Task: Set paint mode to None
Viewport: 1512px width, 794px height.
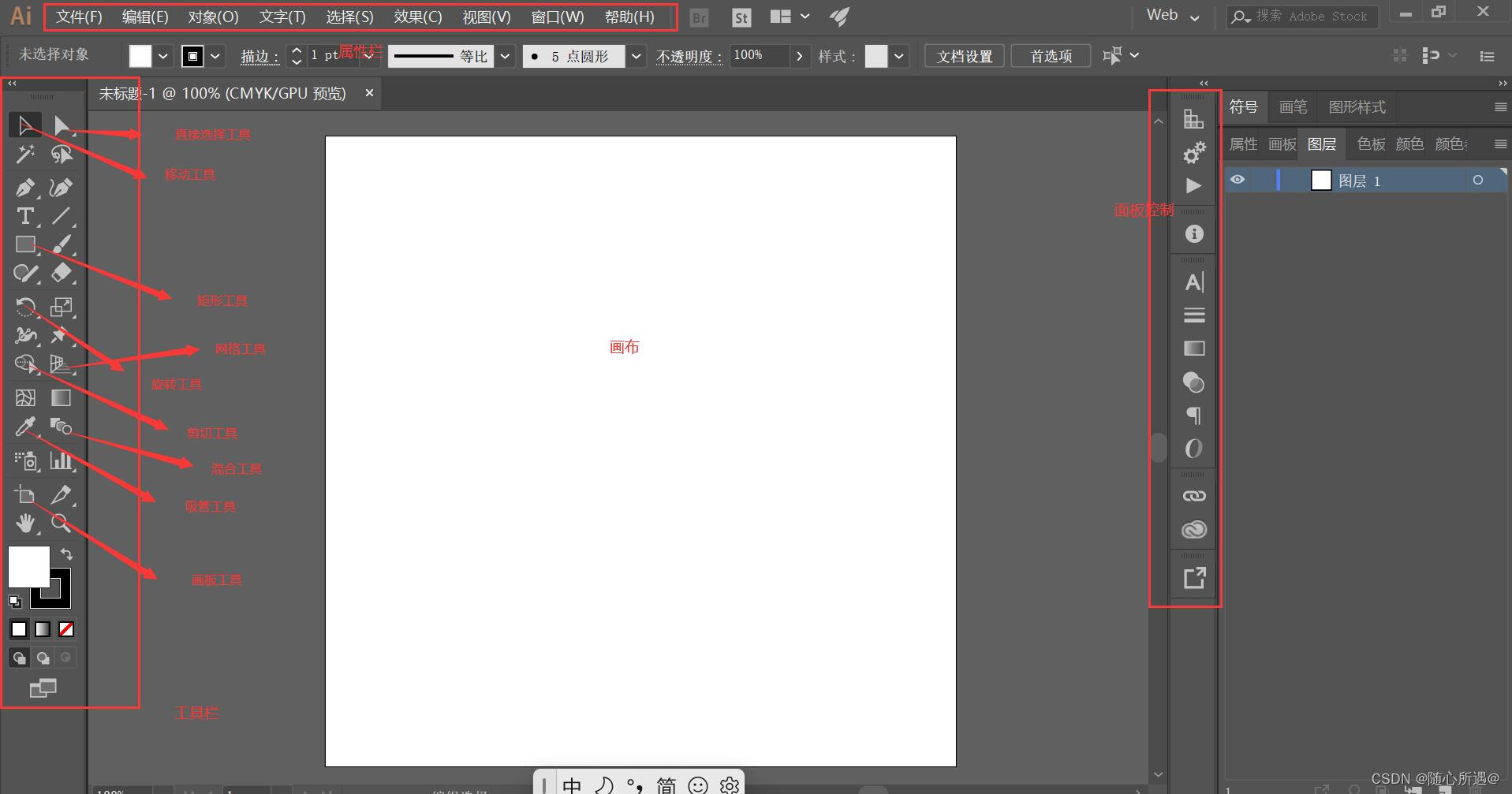Action: (66, 629)
